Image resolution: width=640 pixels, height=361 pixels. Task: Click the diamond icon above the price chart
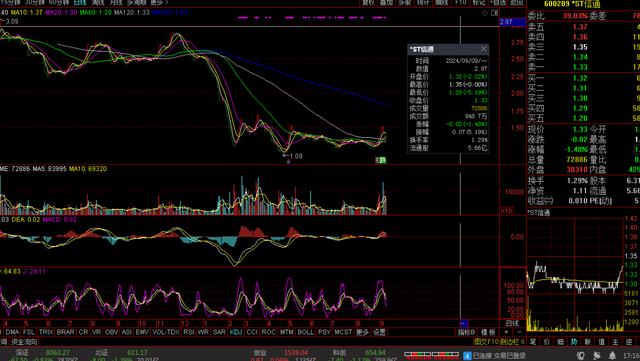[484, 13]
